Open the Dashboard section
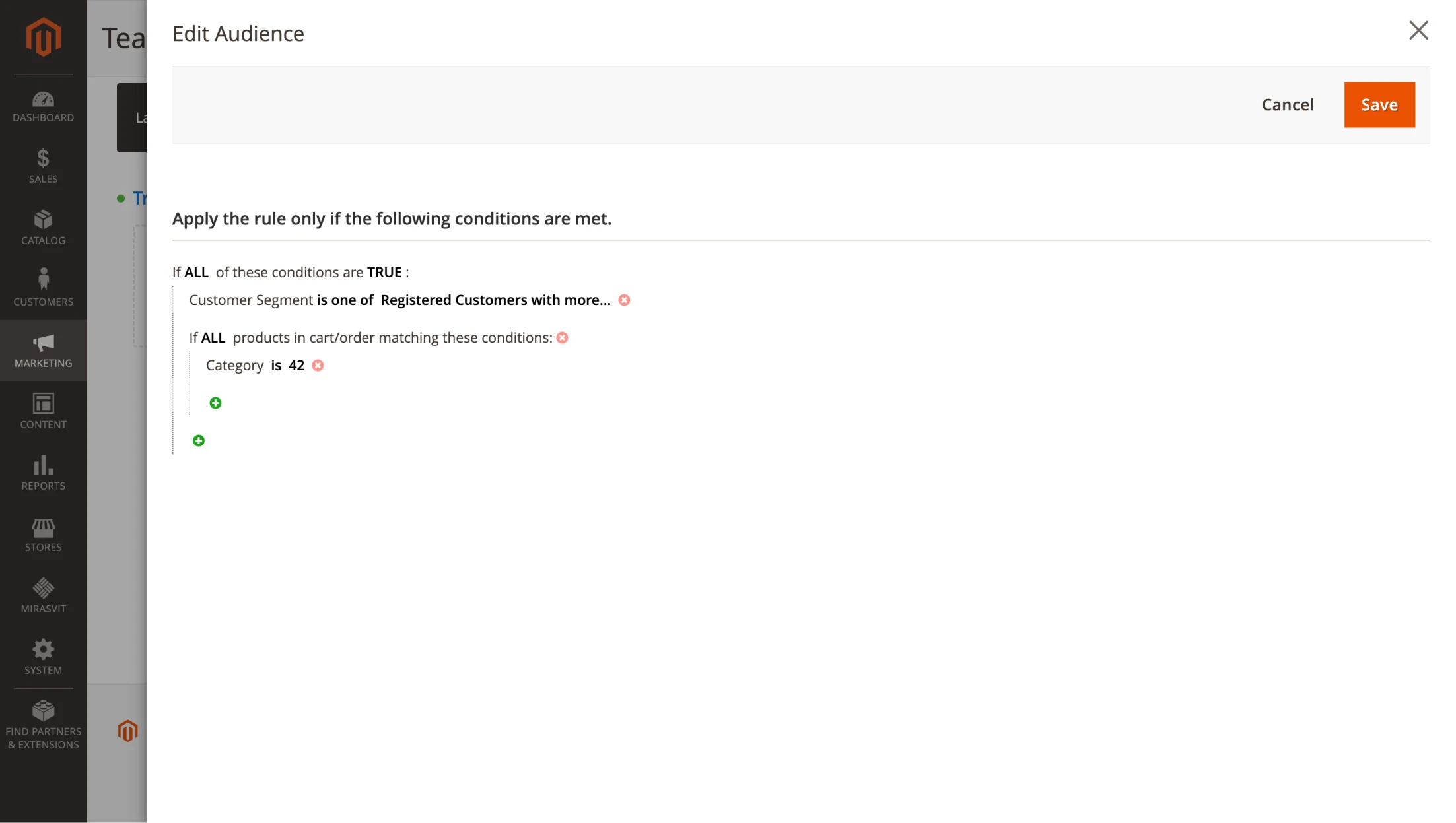Viewport: 1456px width, 823px height. [x=44, y=107]
